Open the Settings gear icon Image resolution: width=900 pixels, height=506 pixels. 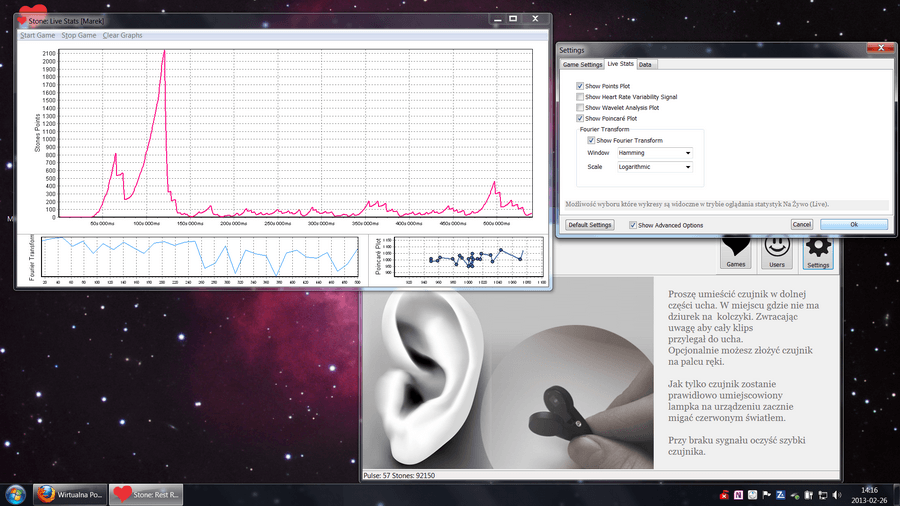click(x=818, y=253)
